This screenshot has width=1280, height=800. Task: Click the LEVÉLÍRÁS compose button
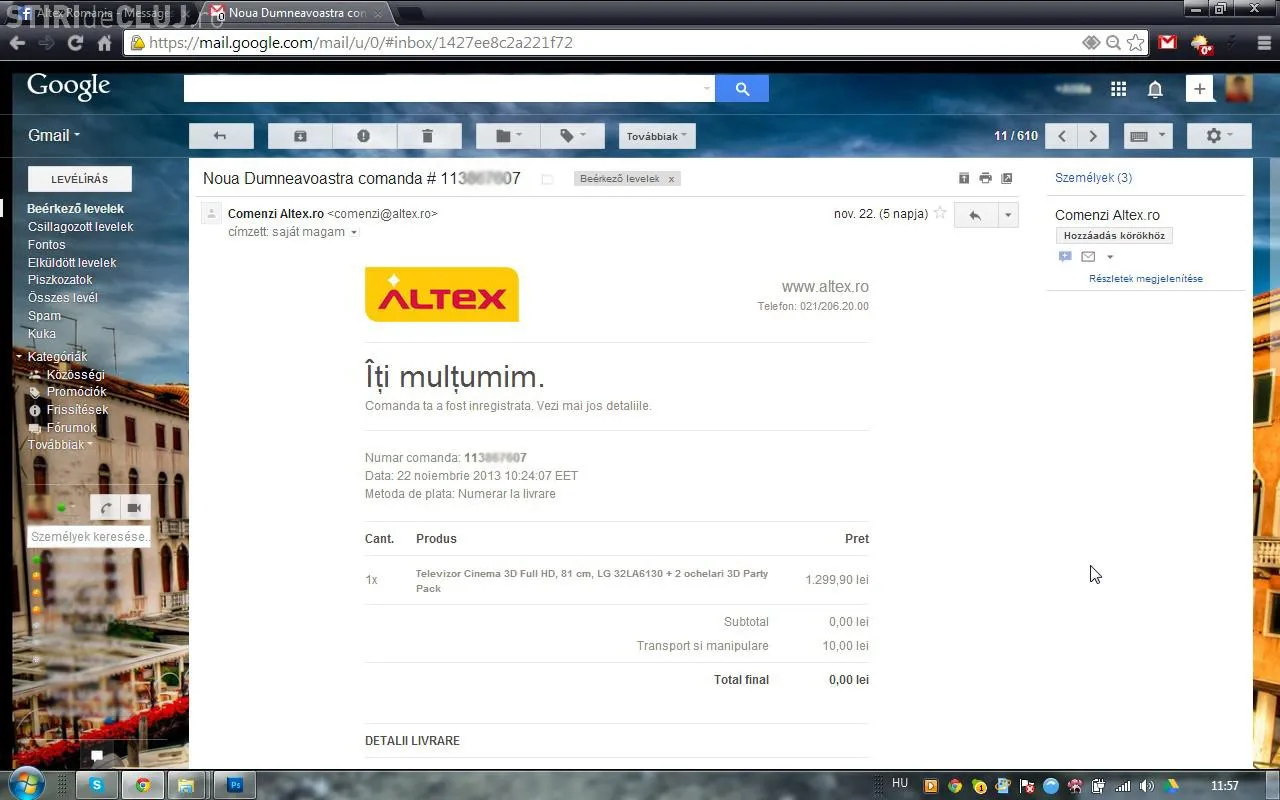79,179
